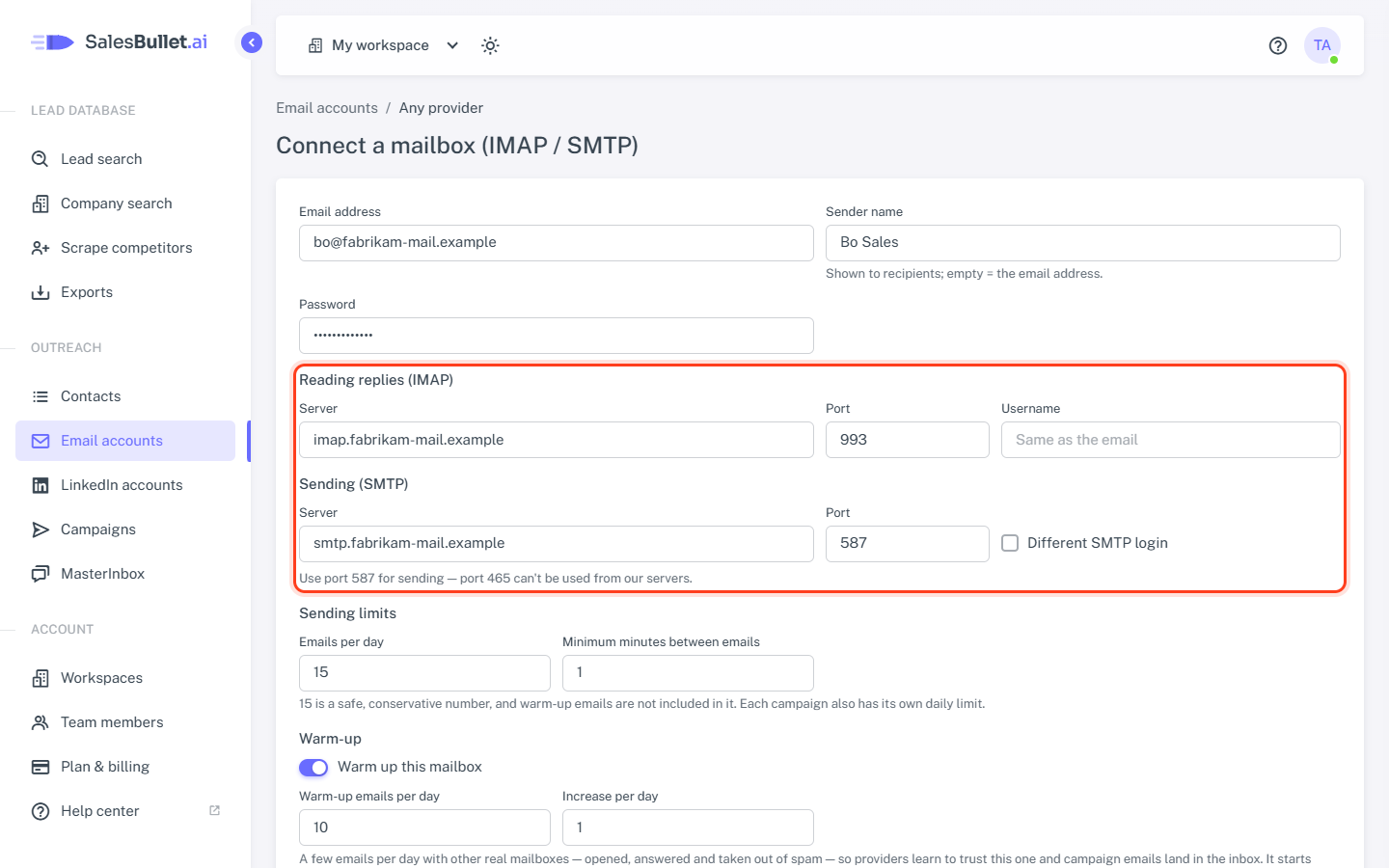
Task: Click the Email accounts envelope icon
Action: coord(41,441)
